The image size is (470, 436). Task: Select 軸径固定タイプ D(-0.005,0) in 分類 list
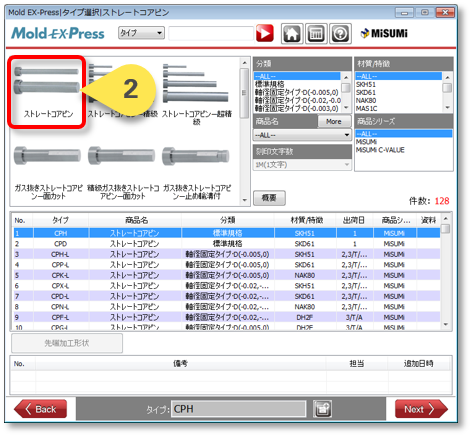tap(297, 92)
